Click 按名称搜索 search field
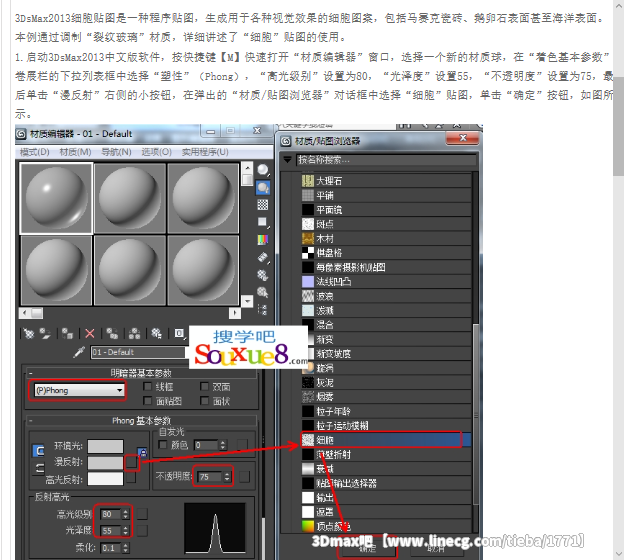The image size is (624, 560). click(x=386, y=160)
